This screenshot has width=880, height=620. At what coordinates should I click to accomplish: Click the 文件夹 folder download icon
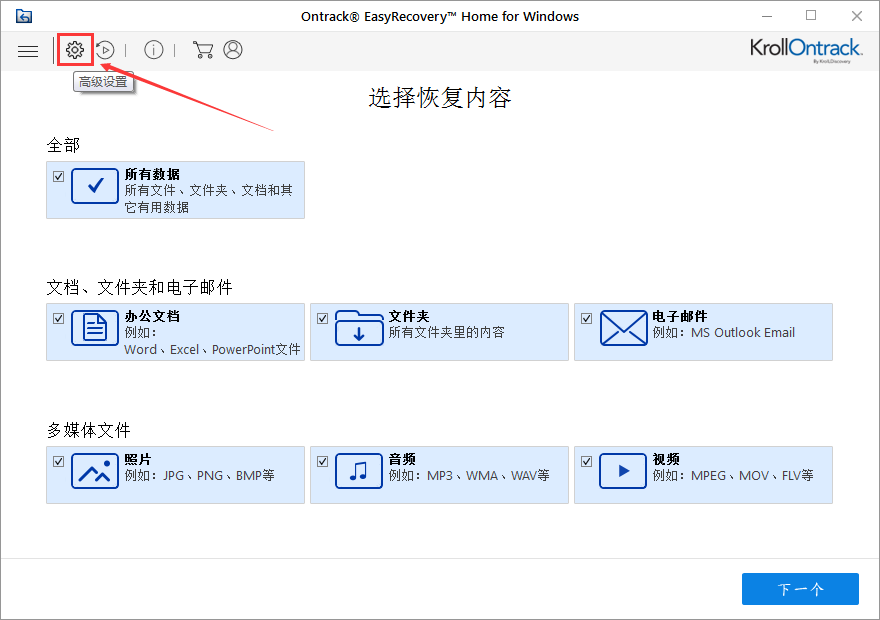point(358,328)
